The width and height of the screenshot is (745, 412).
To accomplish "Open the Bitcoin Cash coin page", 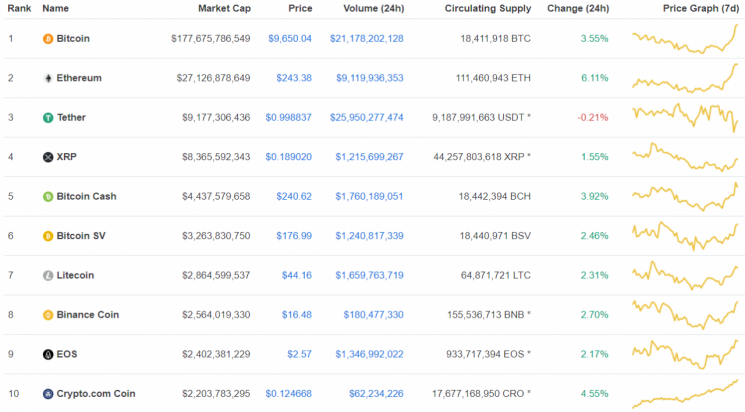I will pos(86,196).
